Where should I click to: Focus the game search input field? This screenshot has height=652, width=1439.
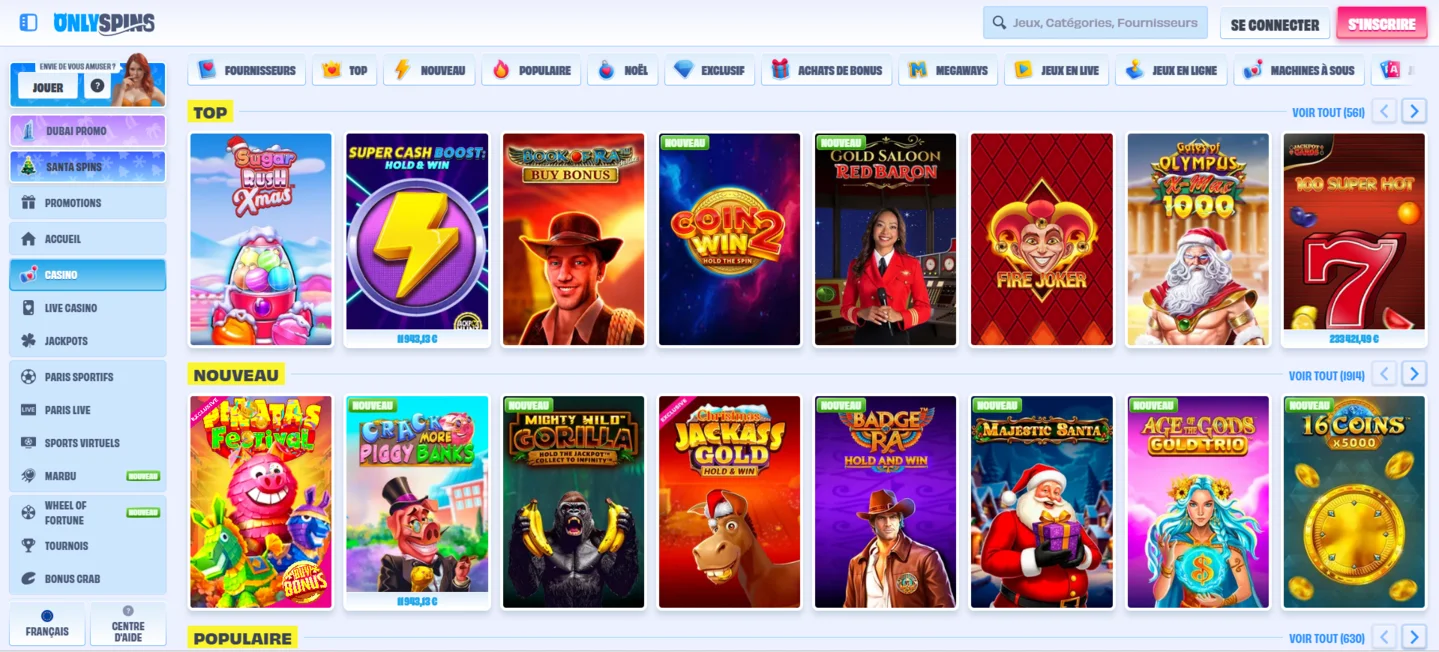point(1095,22)
